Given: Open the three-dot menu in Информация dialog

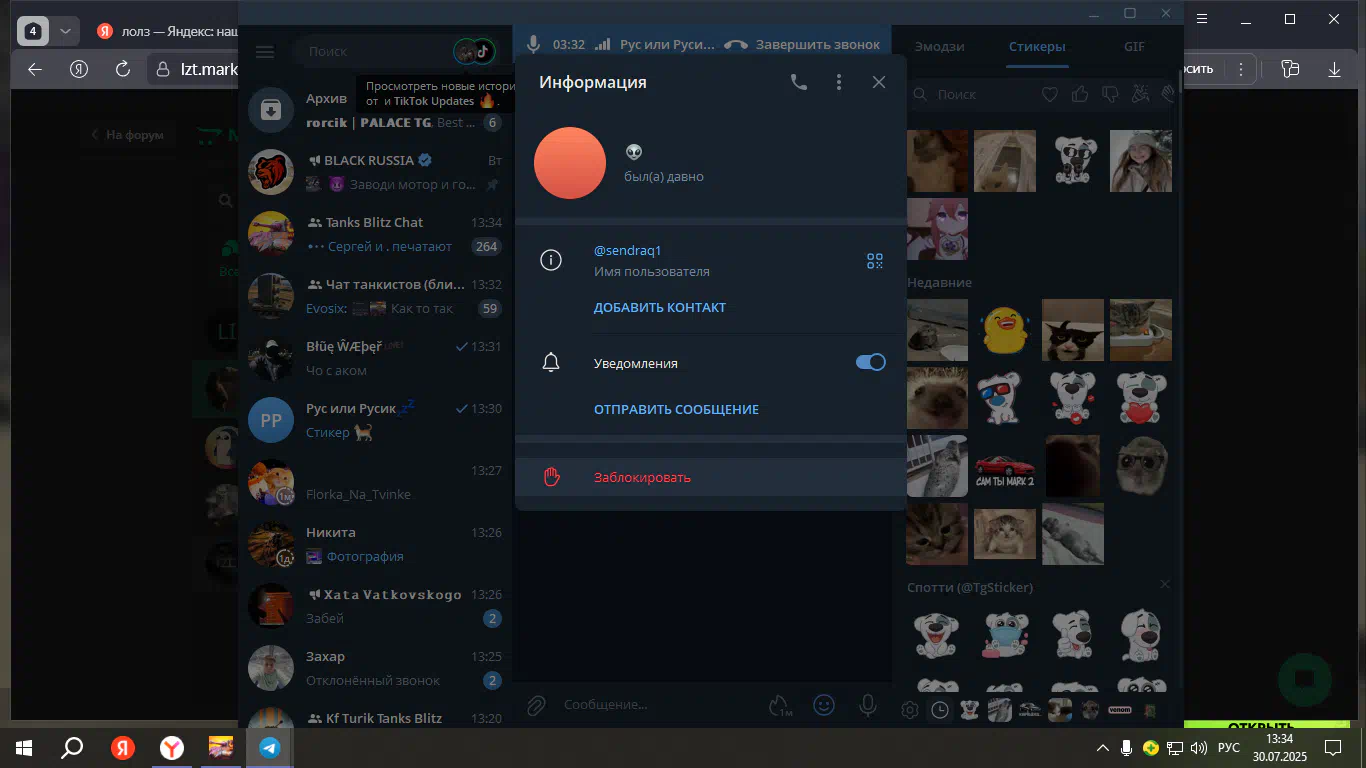Looking at the screenshot, I should tap(839, 82).
